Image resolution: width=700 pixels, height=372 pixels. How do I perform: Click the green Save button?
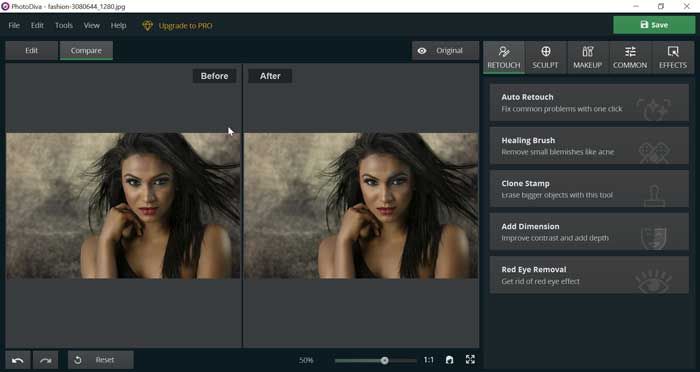click(654, 25)
